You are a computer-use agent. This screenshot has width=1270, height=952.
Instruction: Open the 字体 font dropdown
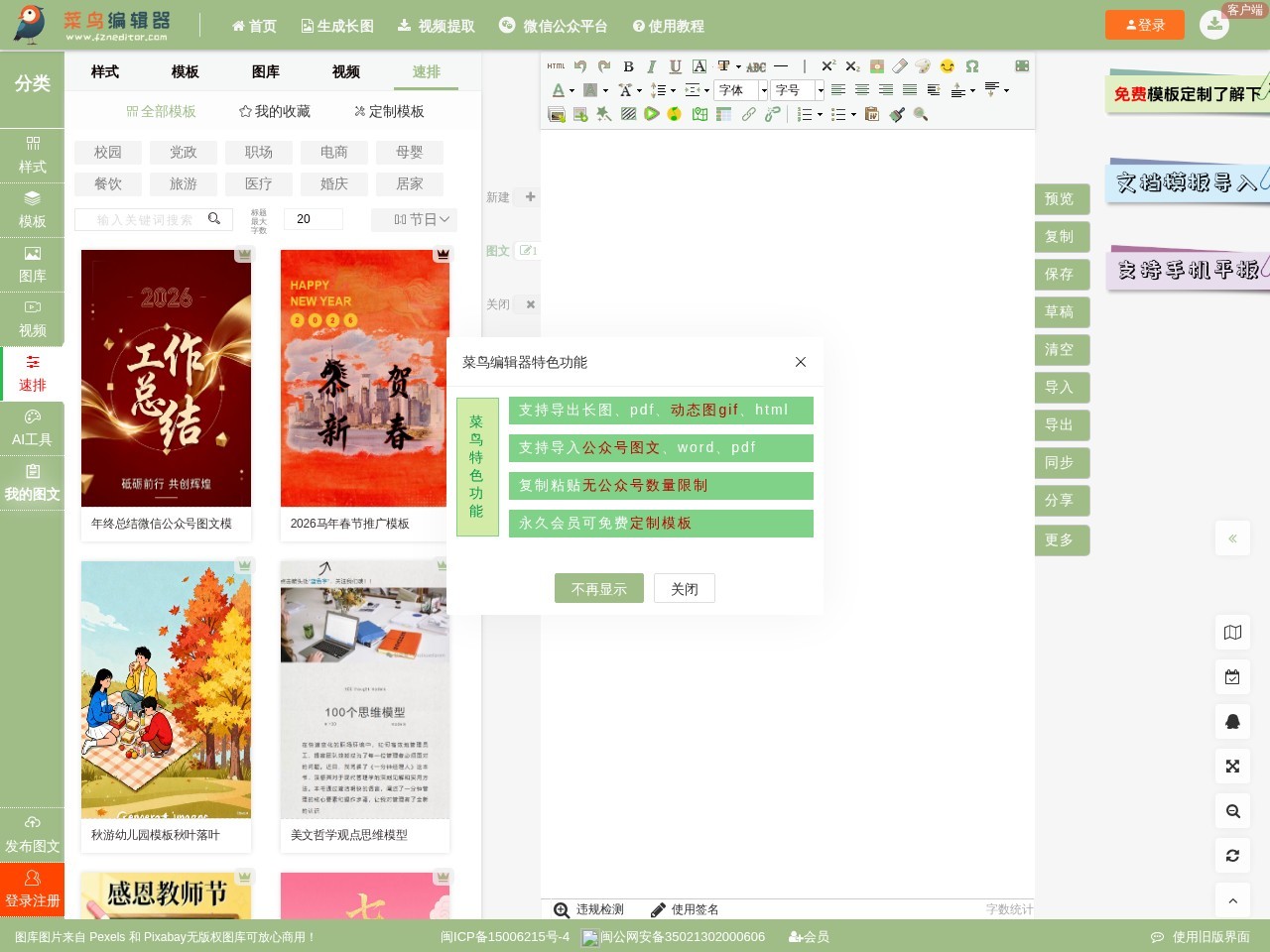click(x=742, y=90)
